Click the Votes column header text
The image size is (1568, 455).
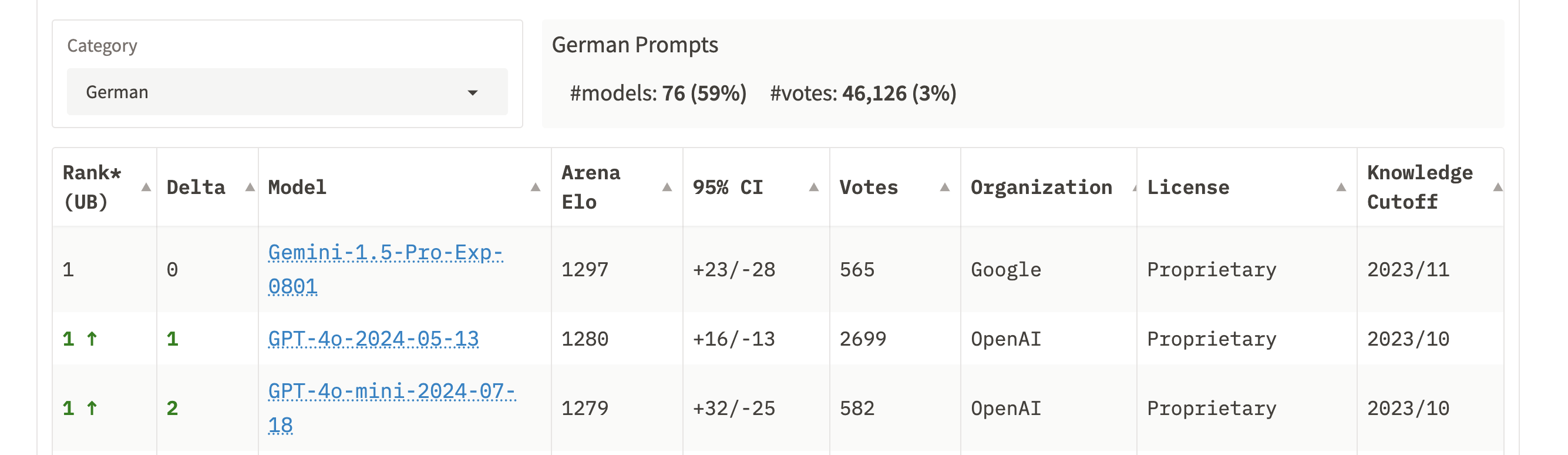(869, 188)
